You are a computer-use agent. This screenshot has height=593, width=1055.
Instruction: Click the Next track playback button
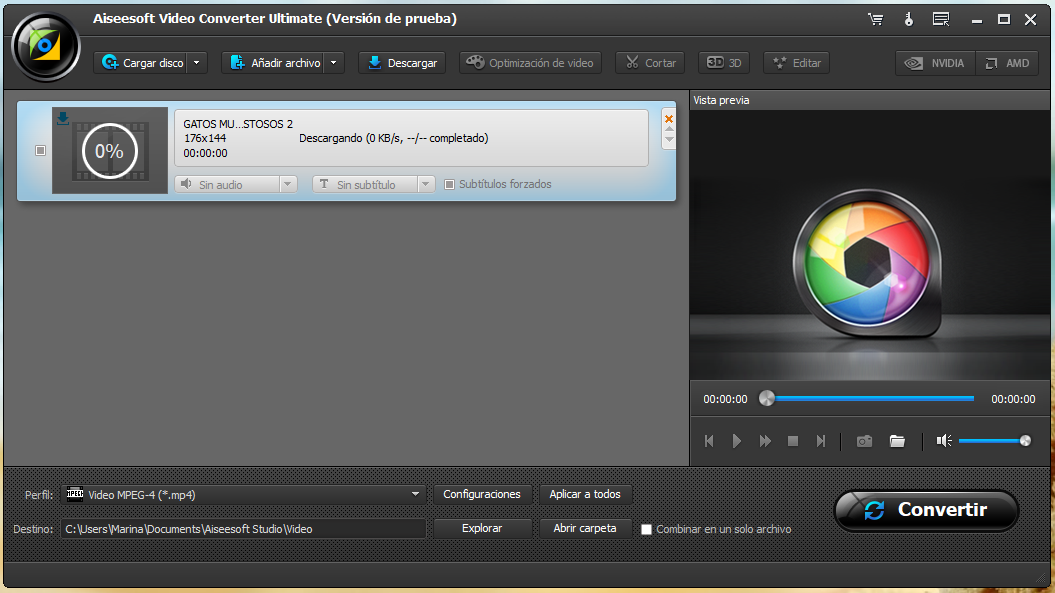[821, 441]
